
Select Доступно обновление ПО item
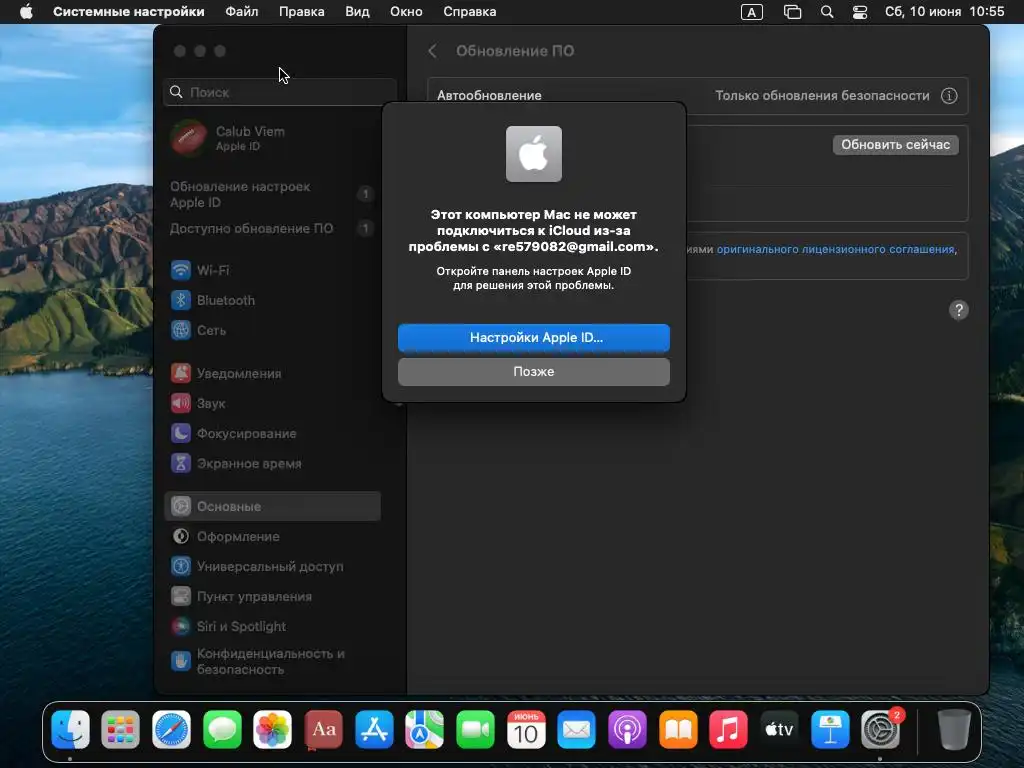pyautogui.click(x=272, y=229)
